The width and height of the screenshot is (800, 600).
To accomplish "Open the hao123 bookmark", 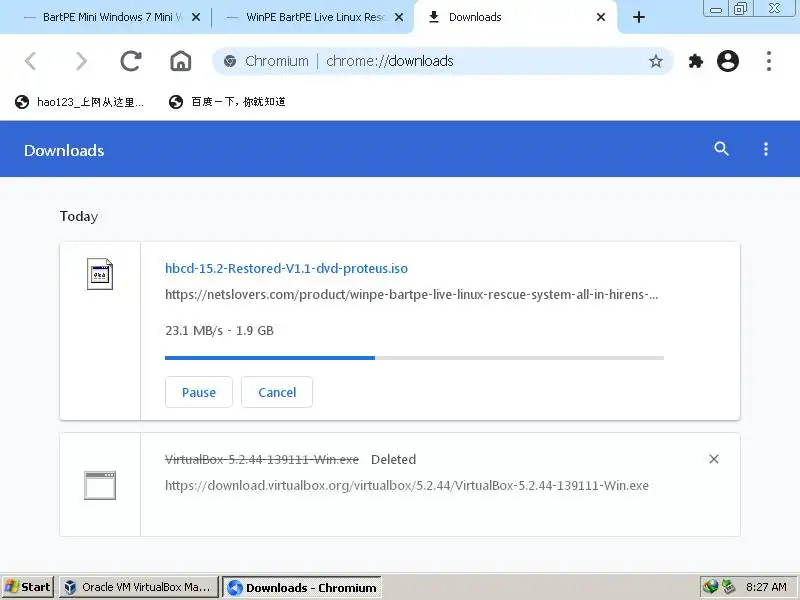I will (79, 102).
